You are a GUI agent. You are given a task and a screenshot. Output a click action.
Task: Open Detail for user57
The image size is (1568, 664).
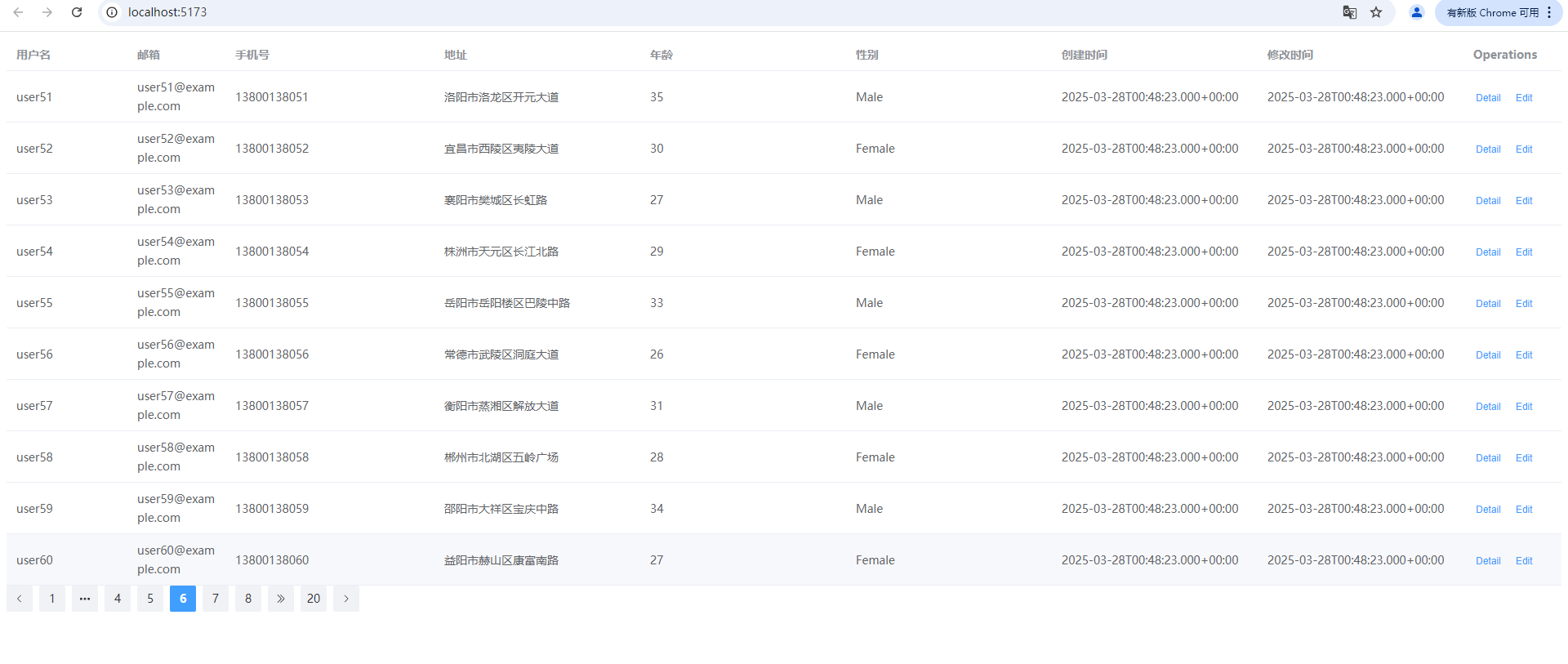1488,407
